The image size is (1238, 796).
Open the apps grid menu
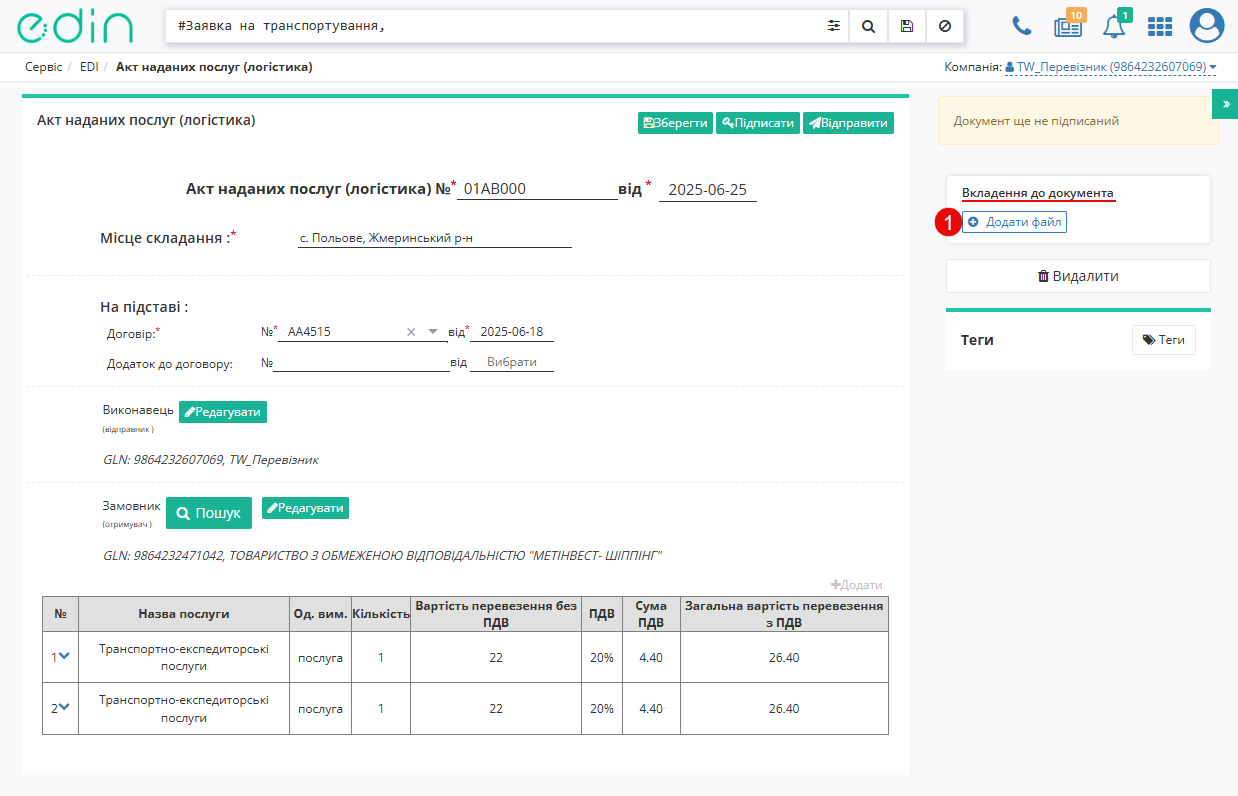(x=1160, y=27)
